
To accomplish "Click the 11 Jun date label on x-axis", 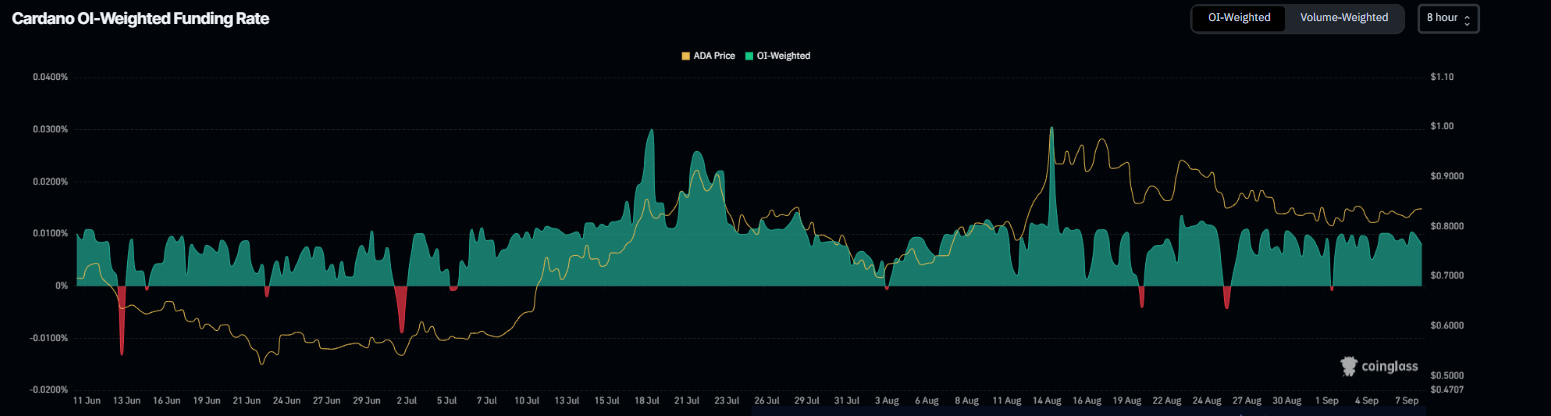I will click(x=87, y=400).
